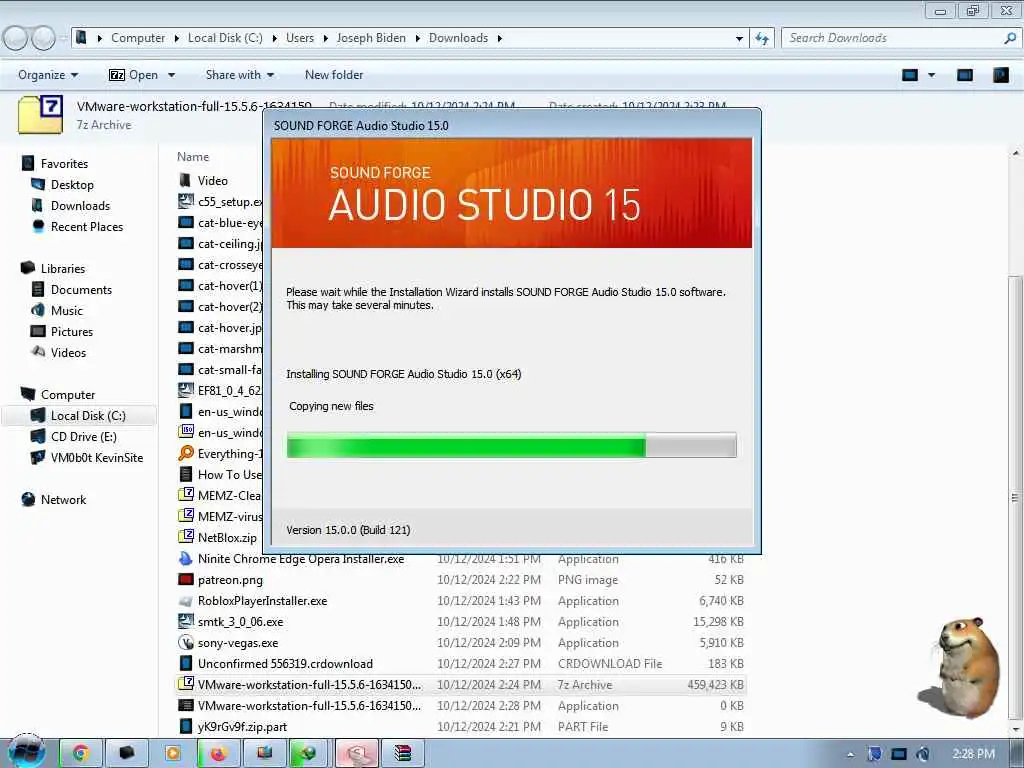This screenshot has height=768, width=1024.
Task: Click the help icon in toolbar
Action: 1000,75
